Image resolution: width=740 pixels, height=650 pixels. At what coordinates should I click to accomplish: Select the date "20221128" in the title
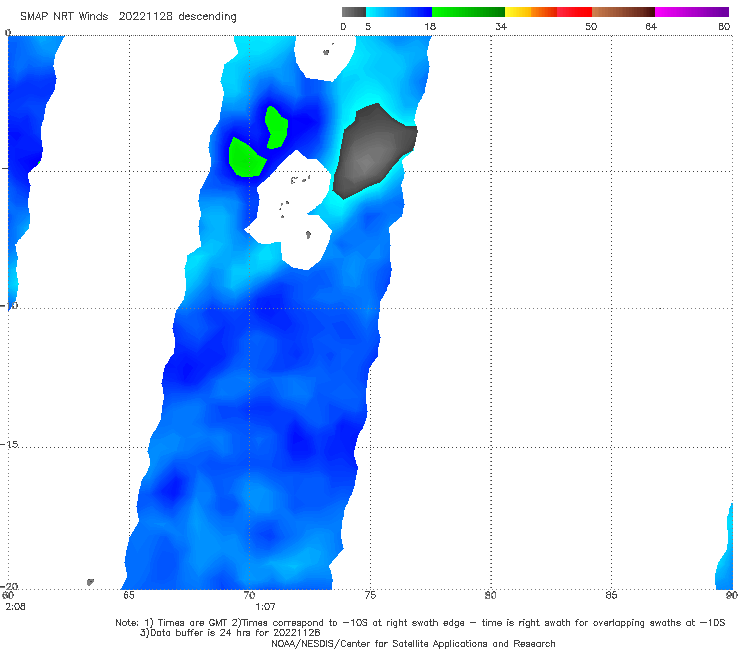pyautogui.click(x=146, y=17)
